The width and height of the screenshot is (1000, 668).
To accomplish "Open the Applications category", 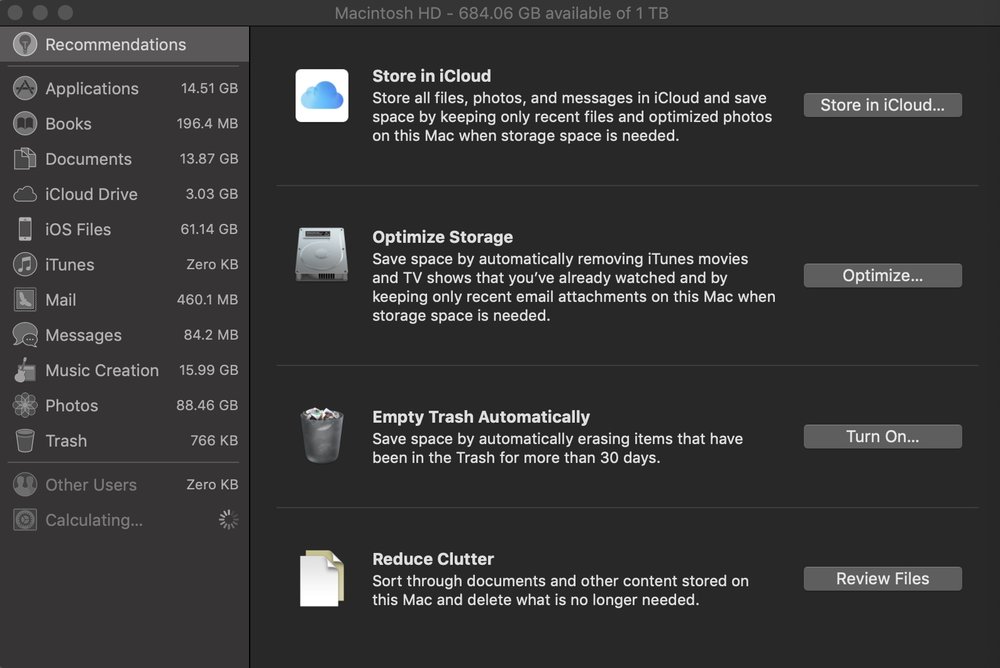I will tap(124, 88).
